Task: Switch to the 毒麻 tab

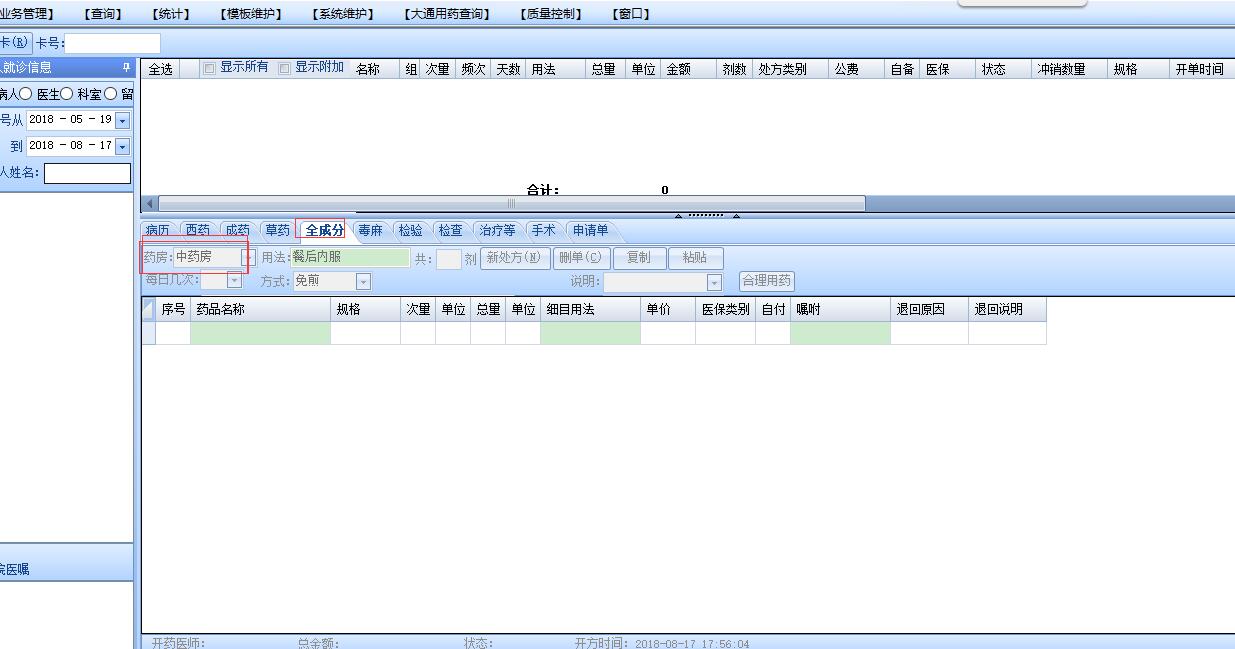Action: 371,230
